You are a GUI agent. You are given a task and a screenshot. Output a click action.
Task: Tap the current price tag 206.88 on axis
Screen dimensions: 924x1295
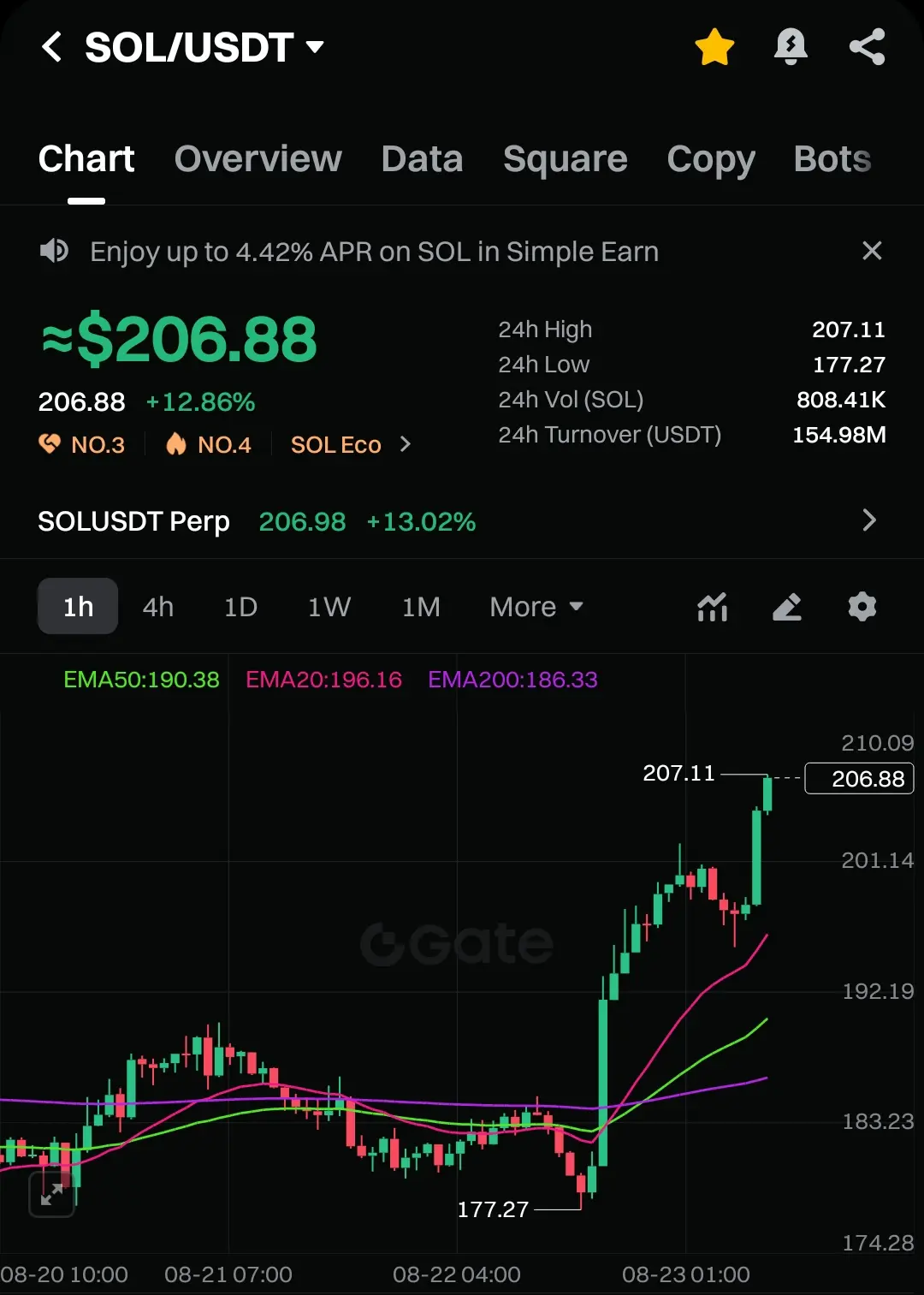[860, 779]
